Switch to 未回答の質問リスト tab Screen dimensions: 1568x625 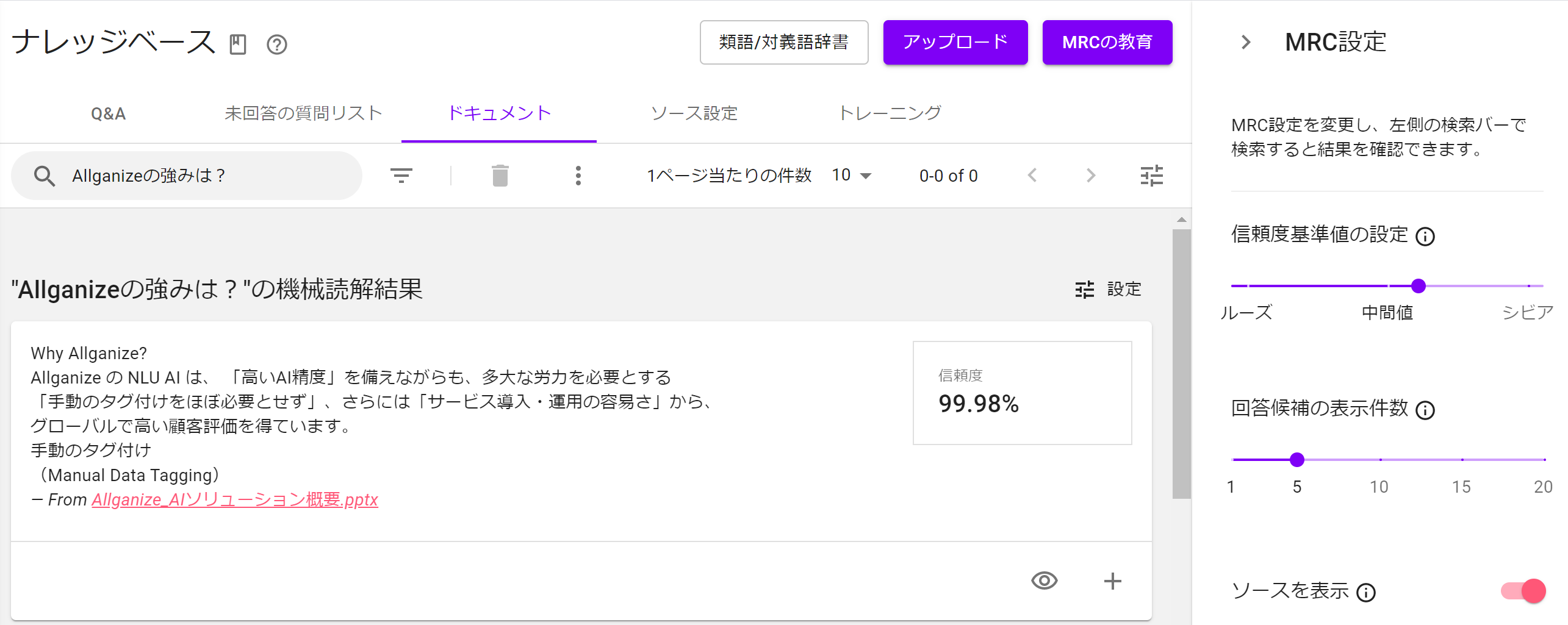[303, 113]
